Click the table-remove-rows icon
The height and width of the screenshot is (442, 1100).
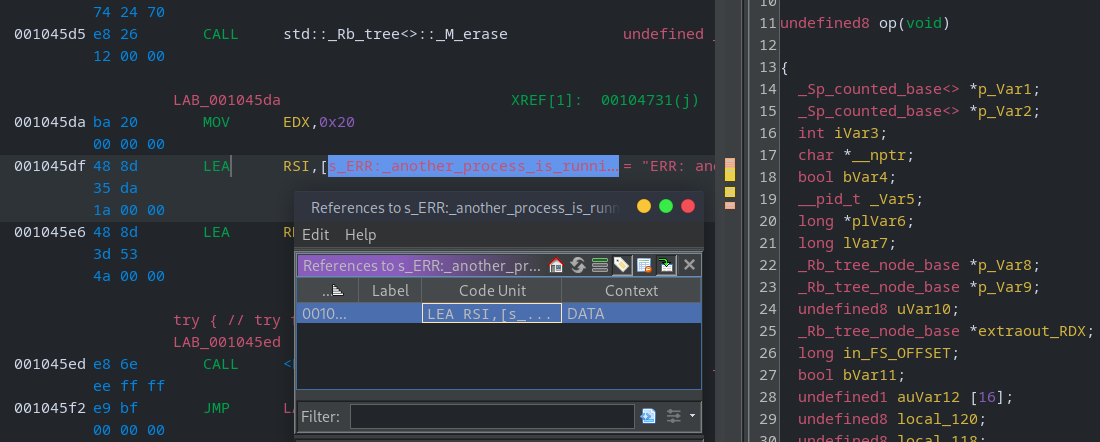(x=643, y=265)
